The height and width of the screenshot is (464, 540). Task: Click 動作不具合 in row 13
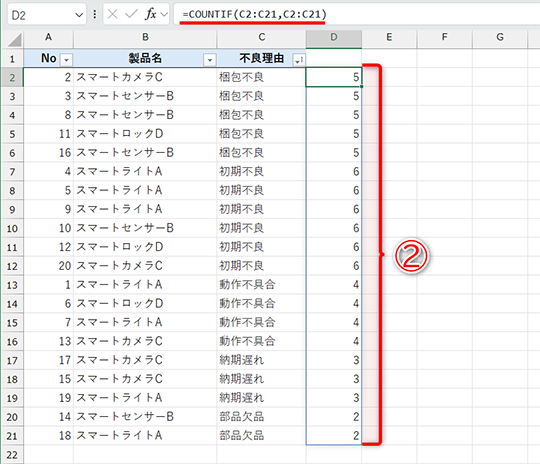(x=247, y=285)
